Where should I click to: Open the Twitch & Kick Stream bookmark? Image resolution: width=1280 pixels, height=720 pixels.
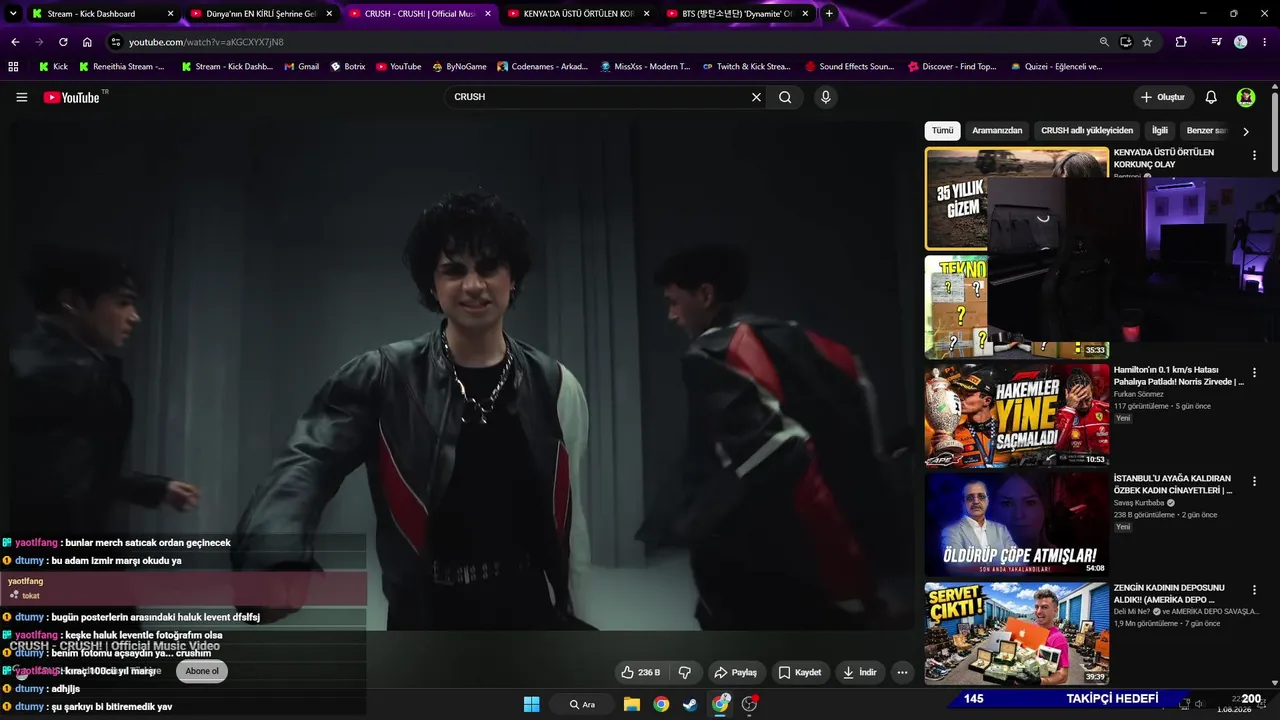746,67
